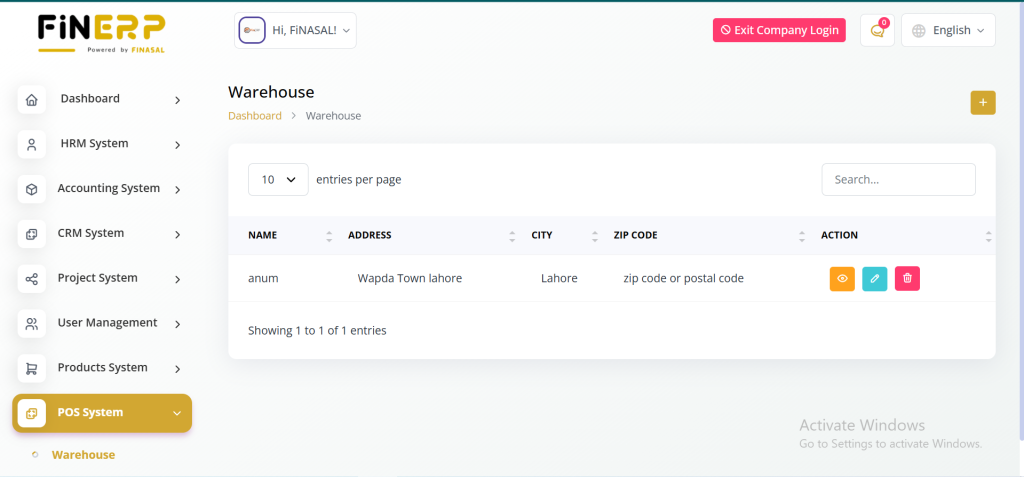Delete the anum warehouse with trash icon
This screenshot has height=477, width=1024.
907,279
